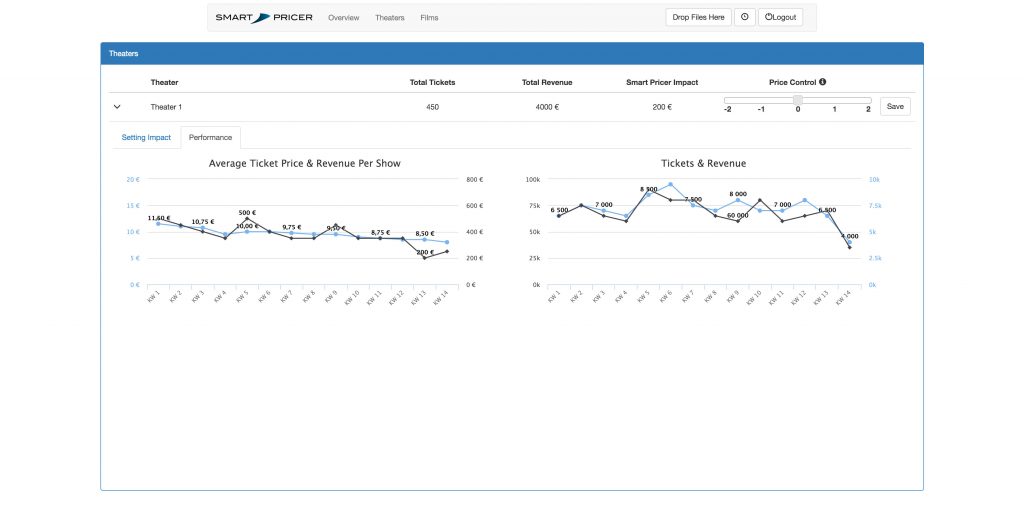Click the Price Control slider handle
1024x528 pixels.
(x=798, y=100)
